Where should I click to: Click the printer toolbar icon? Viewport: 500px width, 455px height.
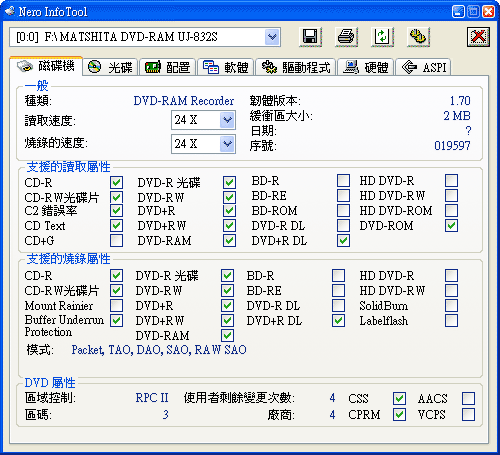[x=346, y=36]
